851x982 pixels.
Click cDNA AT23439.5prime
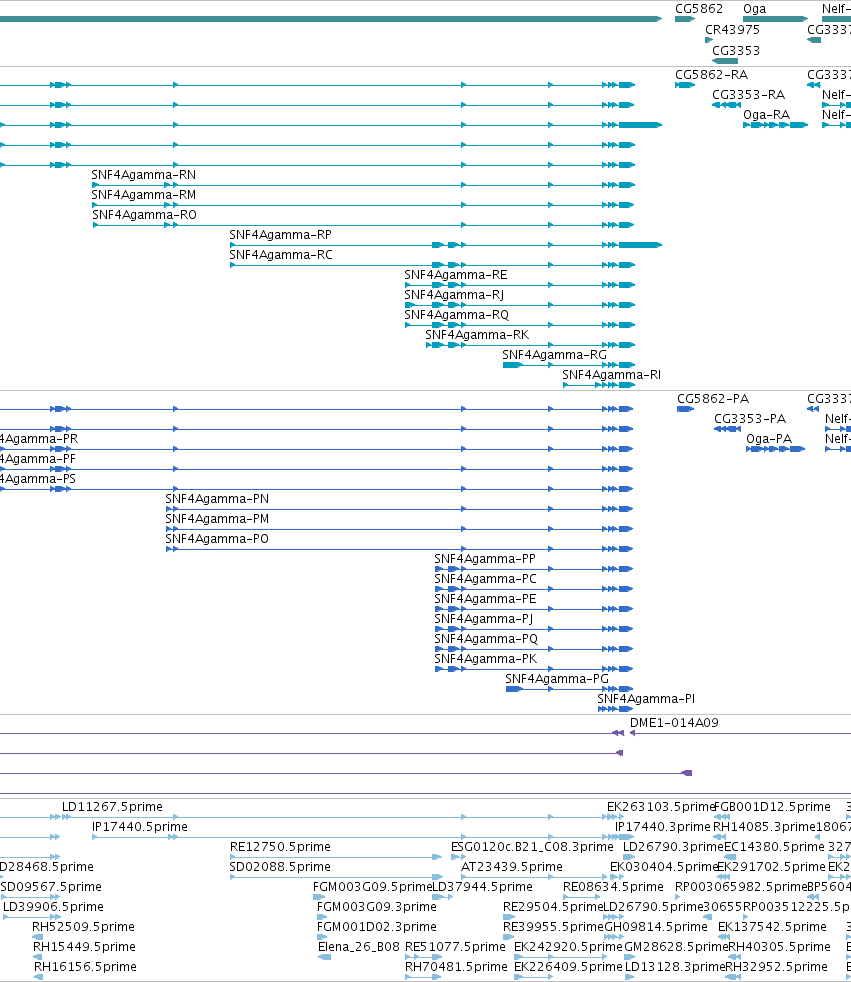(512, 867)
